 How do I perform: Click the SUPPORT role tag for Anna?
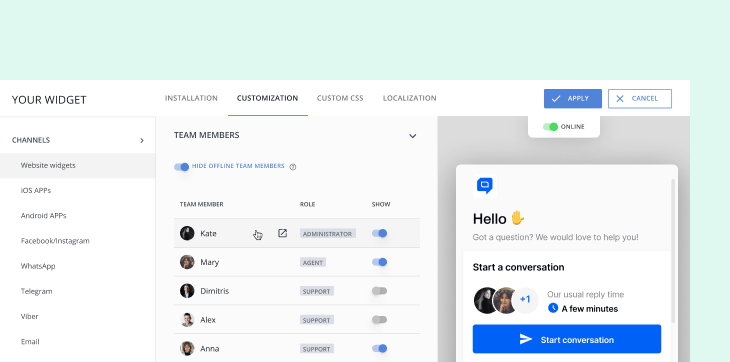[x=317, y=349]
